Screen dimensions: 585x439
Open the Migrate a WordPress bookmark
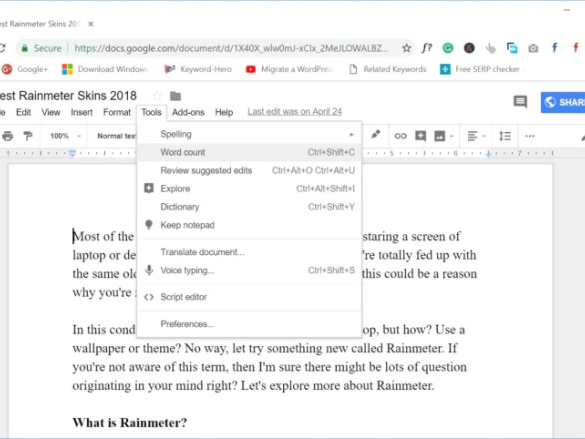(x=288, y=69)
